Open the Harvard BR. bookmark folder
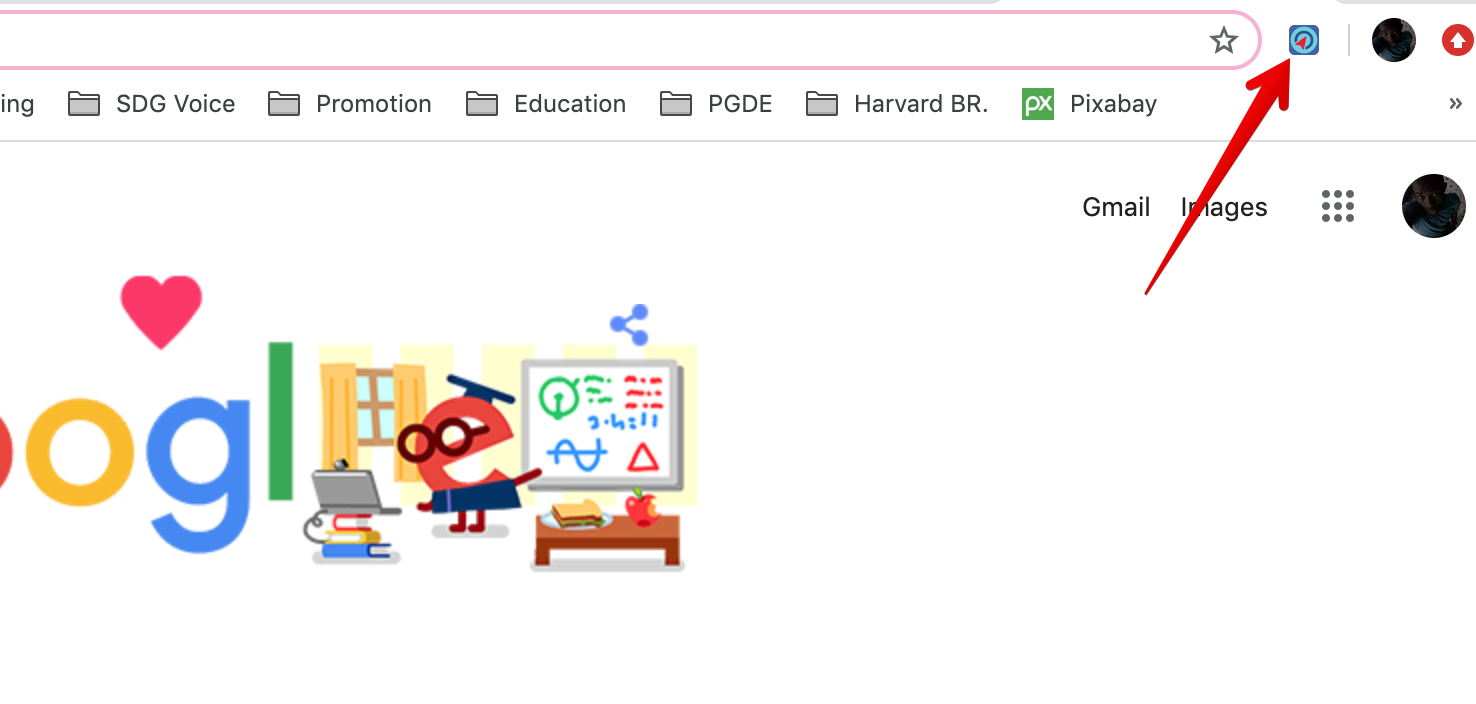This screenshot has width=1476, height=704. [x=897, y=104]
